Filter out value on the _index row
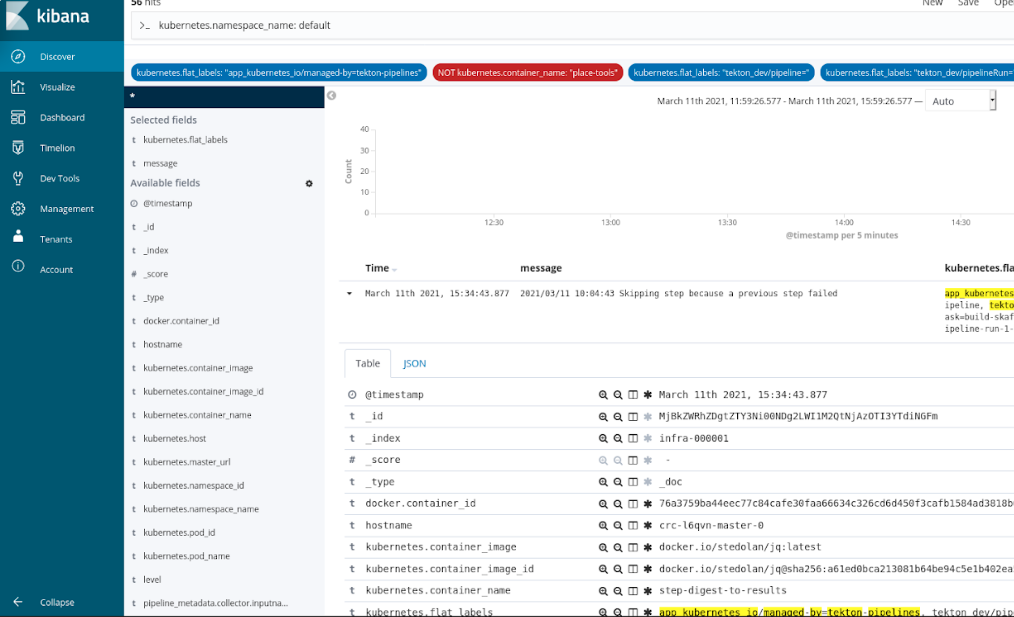The width and height of the screenshot is (1014, 617). 618,438
